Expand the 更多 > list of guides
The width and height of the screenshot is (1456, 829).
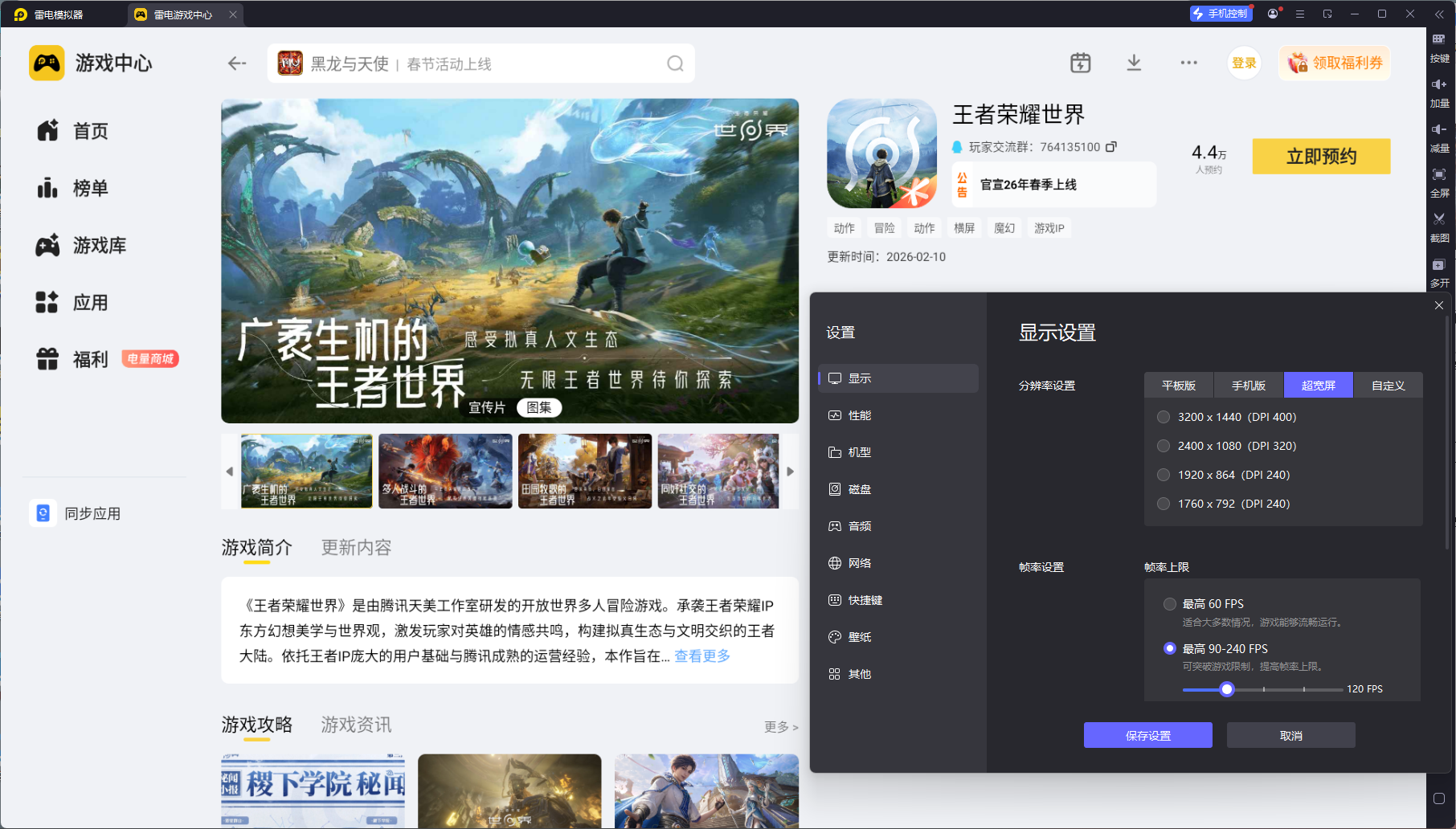click(x=781, y=727)
